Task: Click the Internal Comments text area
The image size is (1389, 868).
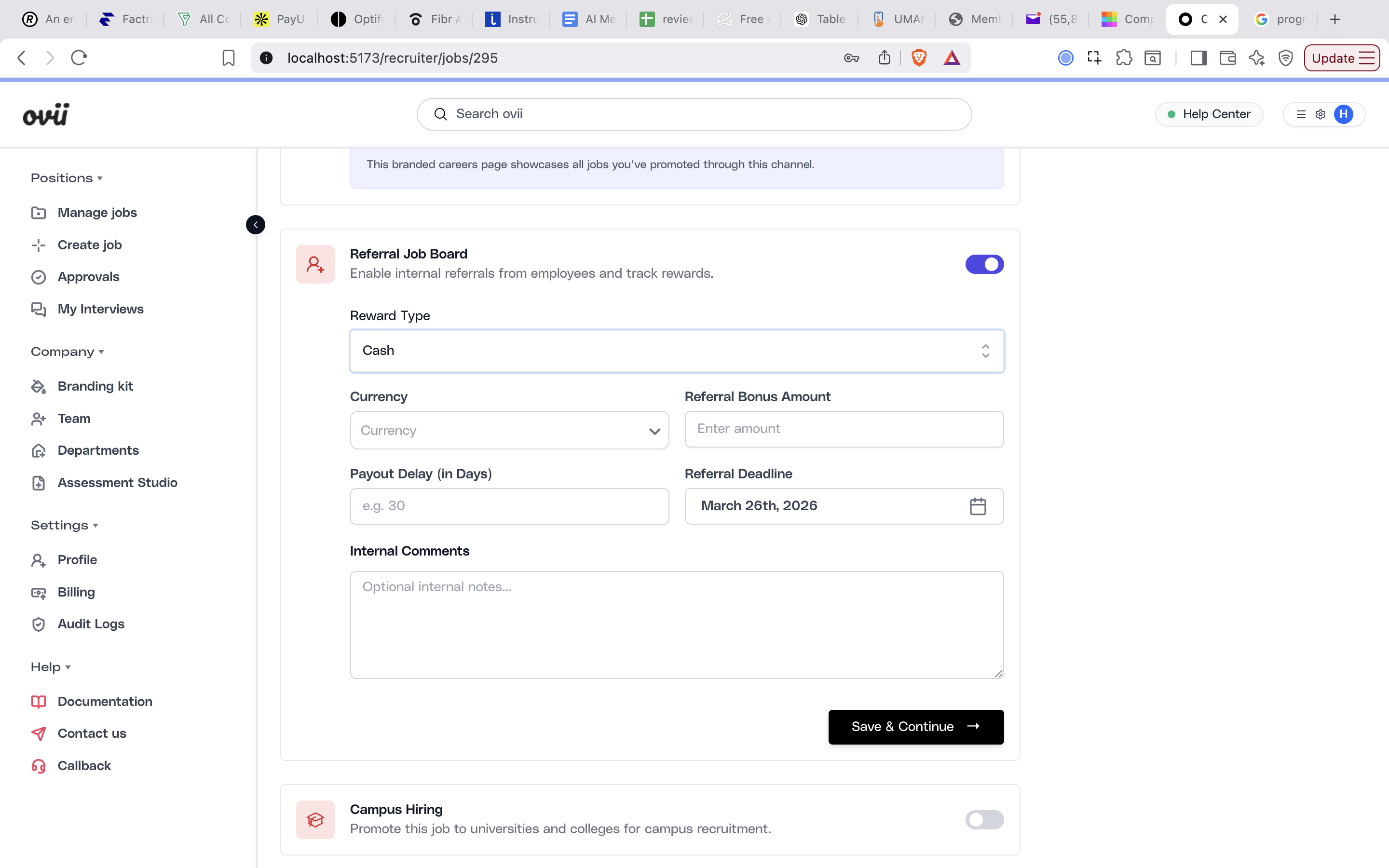Action: click(x=676, y=624)
